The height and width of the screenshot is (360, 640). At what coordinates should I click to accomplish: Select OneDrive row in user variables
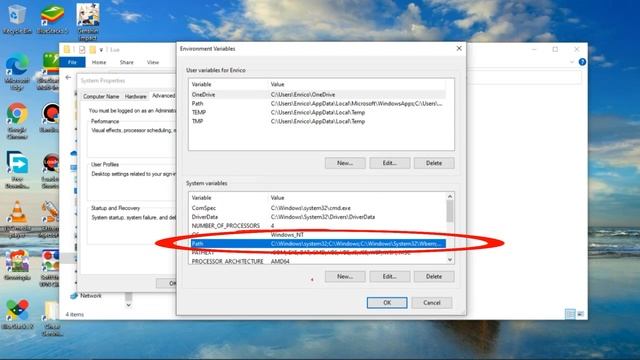318,94
